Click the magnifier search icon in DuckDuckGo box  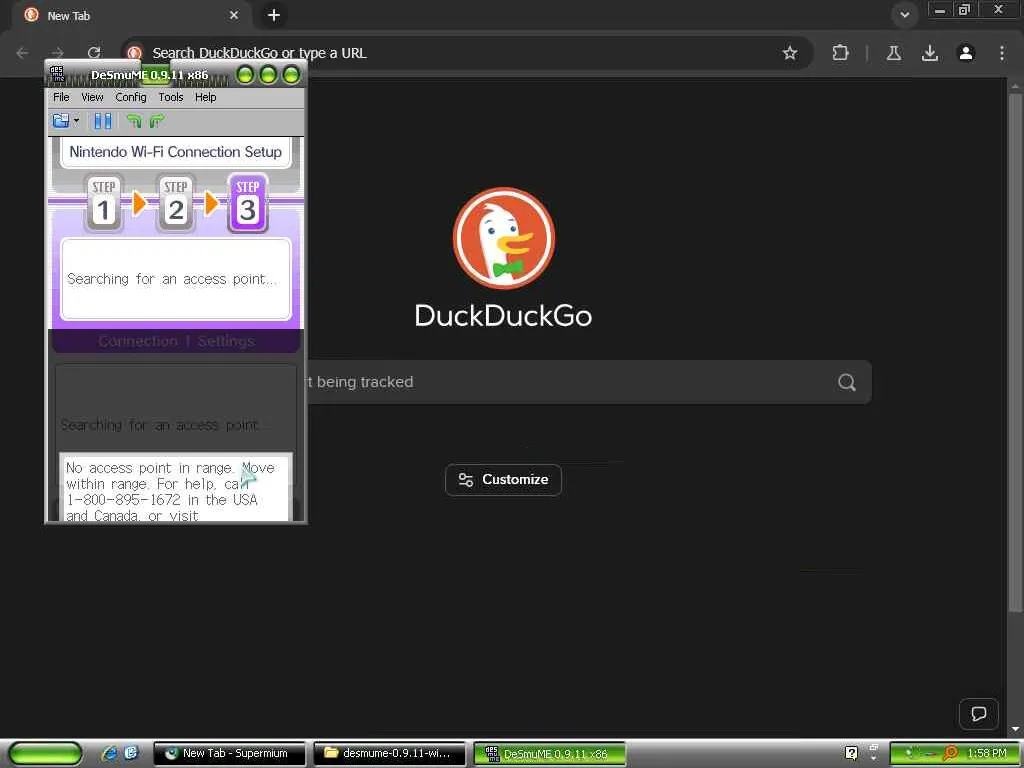point(847,382)
